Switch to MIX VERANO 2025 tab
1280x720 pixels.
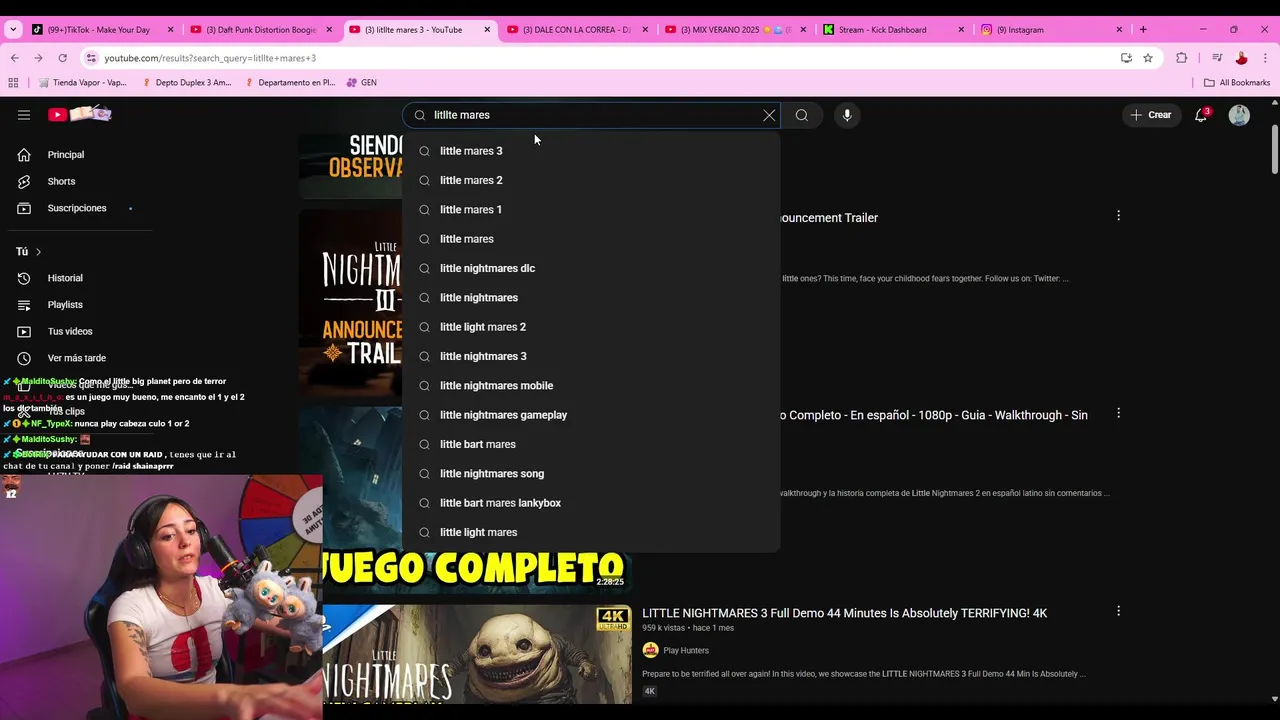734,30
